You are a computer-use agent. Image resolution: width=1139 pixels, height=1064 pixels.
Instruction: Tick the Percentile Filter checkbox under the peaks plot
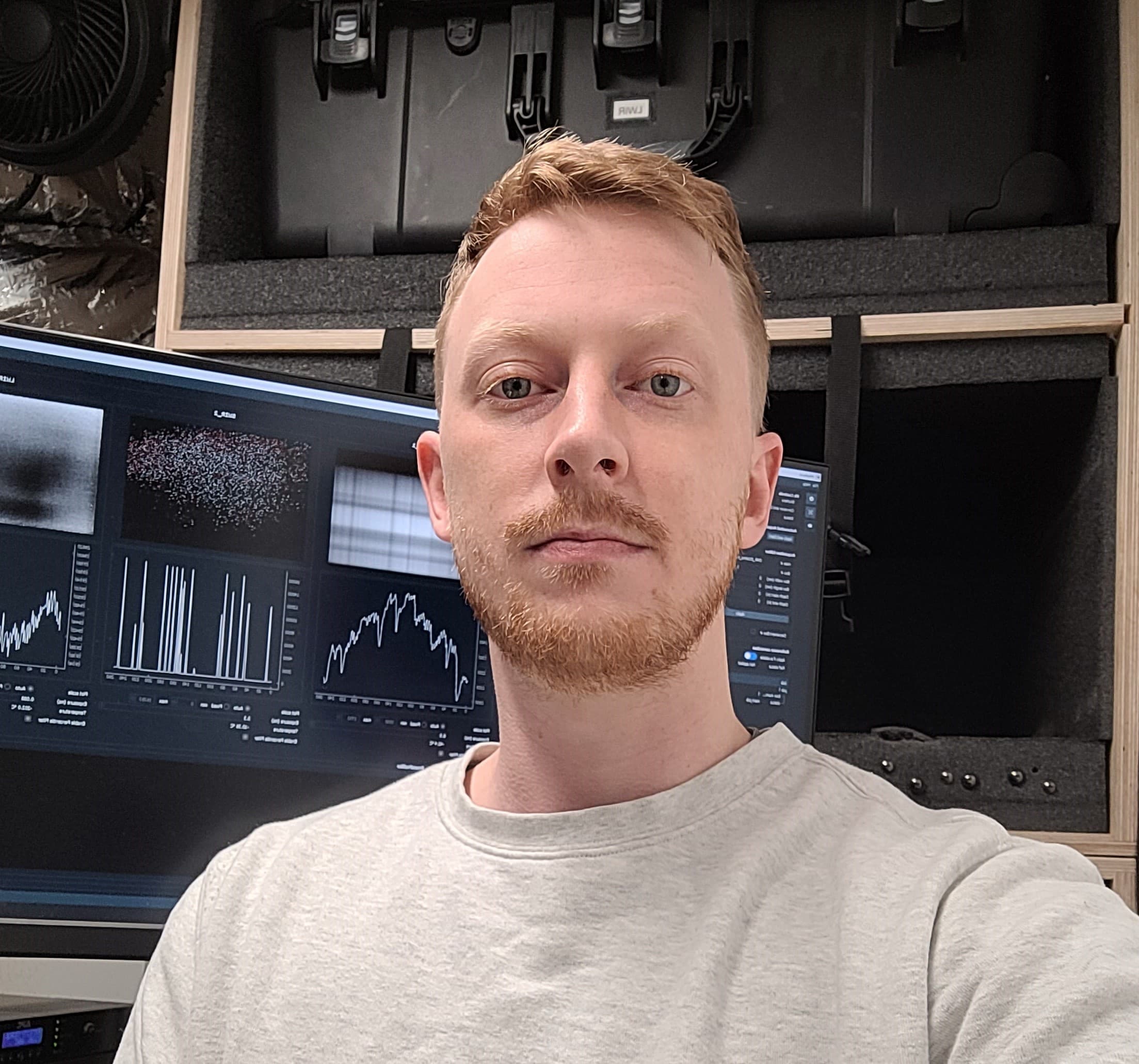tap(245, 737)
